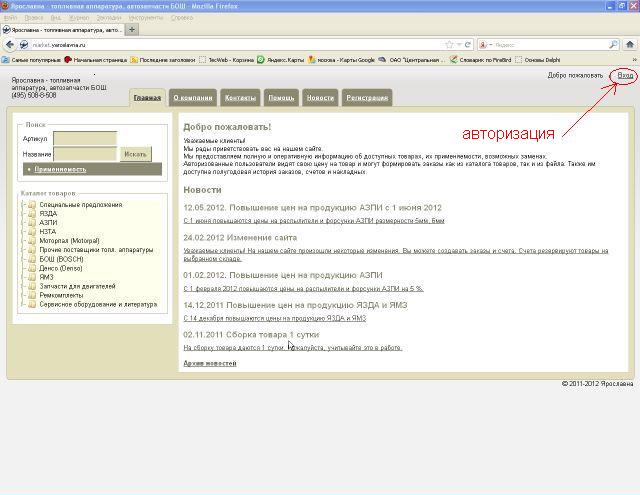Expand the Специальные предложения tree node
Viewport: 640px width, 495px height.
23,205
